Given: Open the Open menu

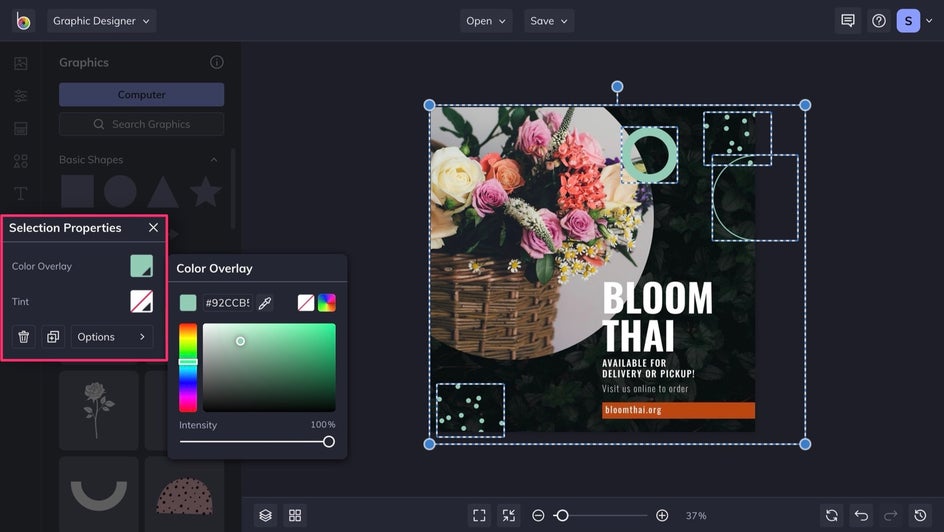Looking at the screenshot, I should tap(486, 21).
